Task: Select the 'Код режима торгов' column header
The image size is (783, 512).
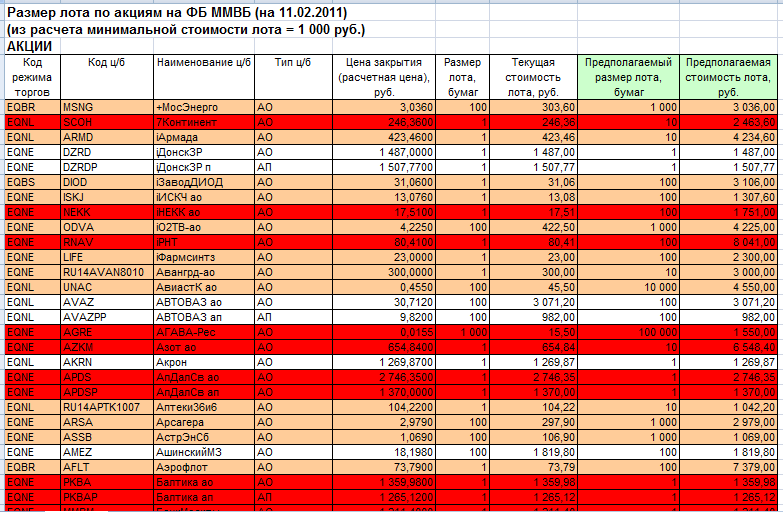Action: 32,77
